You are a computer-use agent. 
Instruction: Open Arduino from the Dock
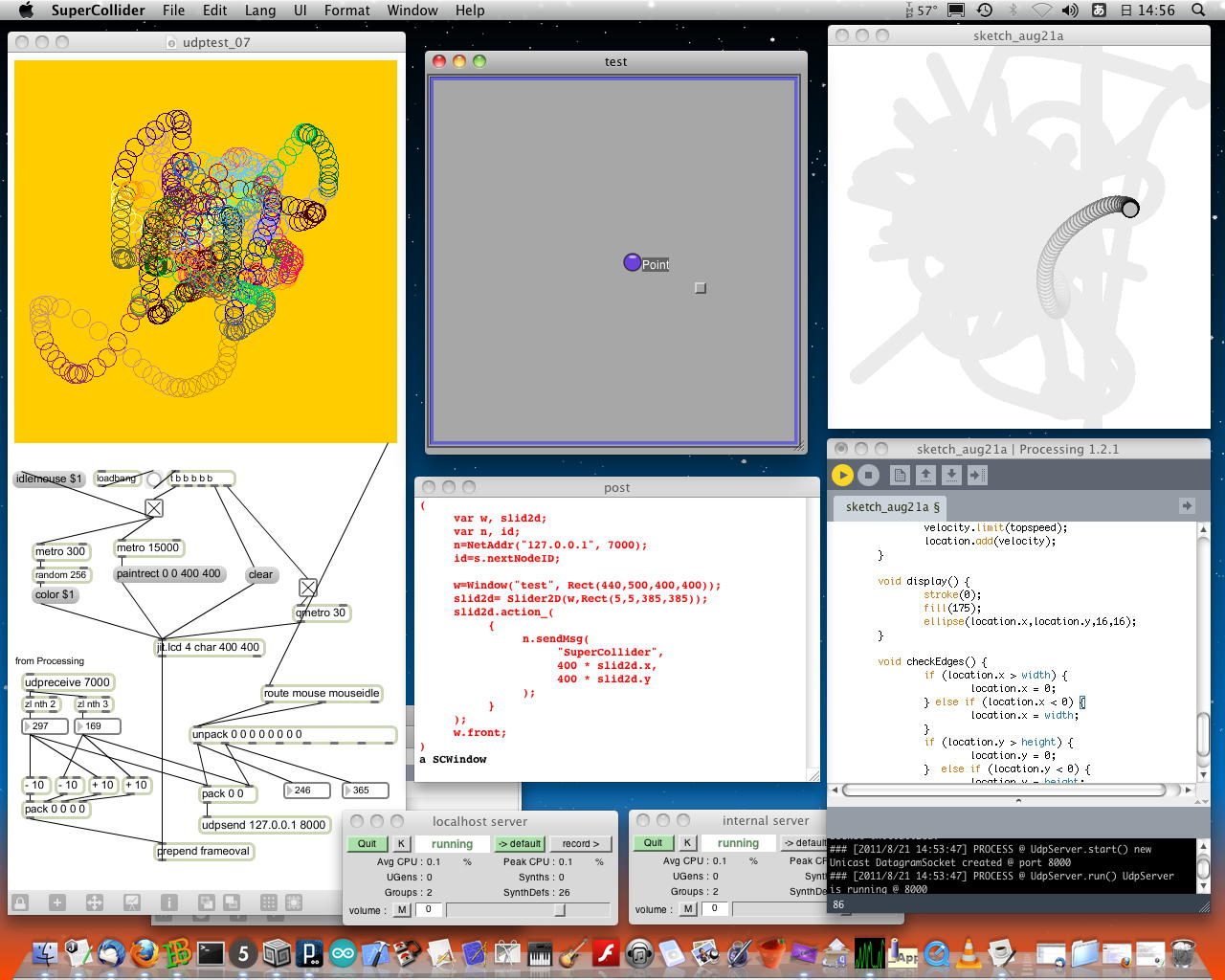tap(343, 953)
